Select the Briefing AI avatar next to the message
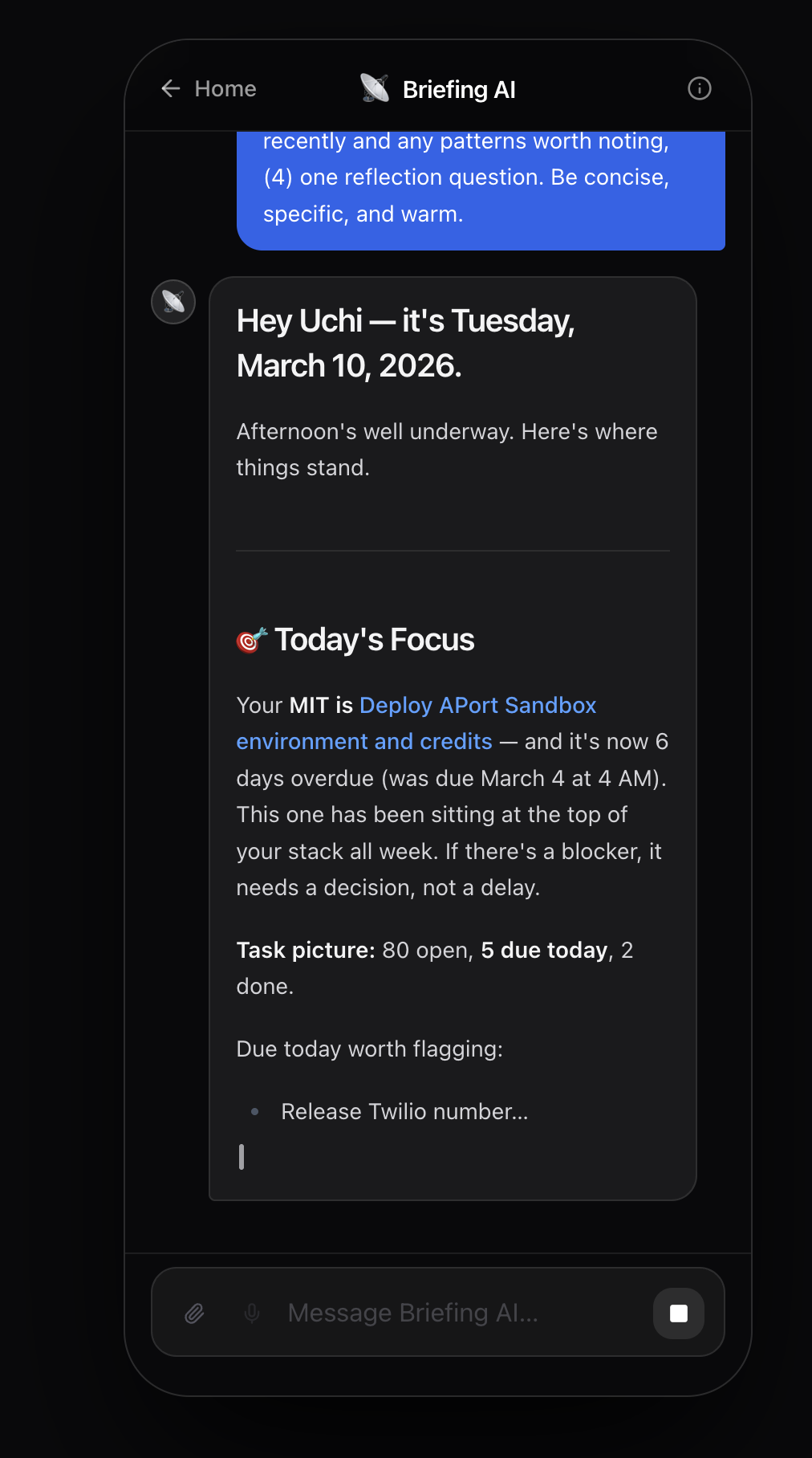Image resolution: width=812 pixels, height=1458 pixels. click(x=172, y=301)
